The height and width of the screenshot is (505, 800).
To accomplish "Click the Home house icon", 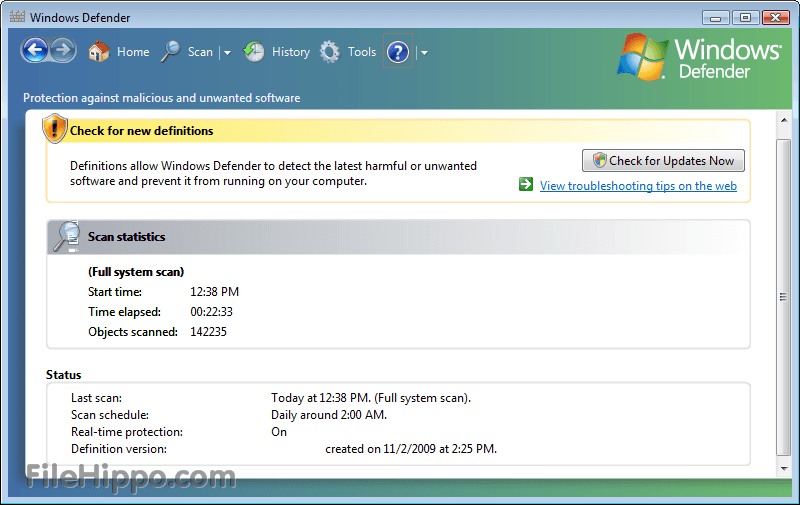I will [98, 52].
